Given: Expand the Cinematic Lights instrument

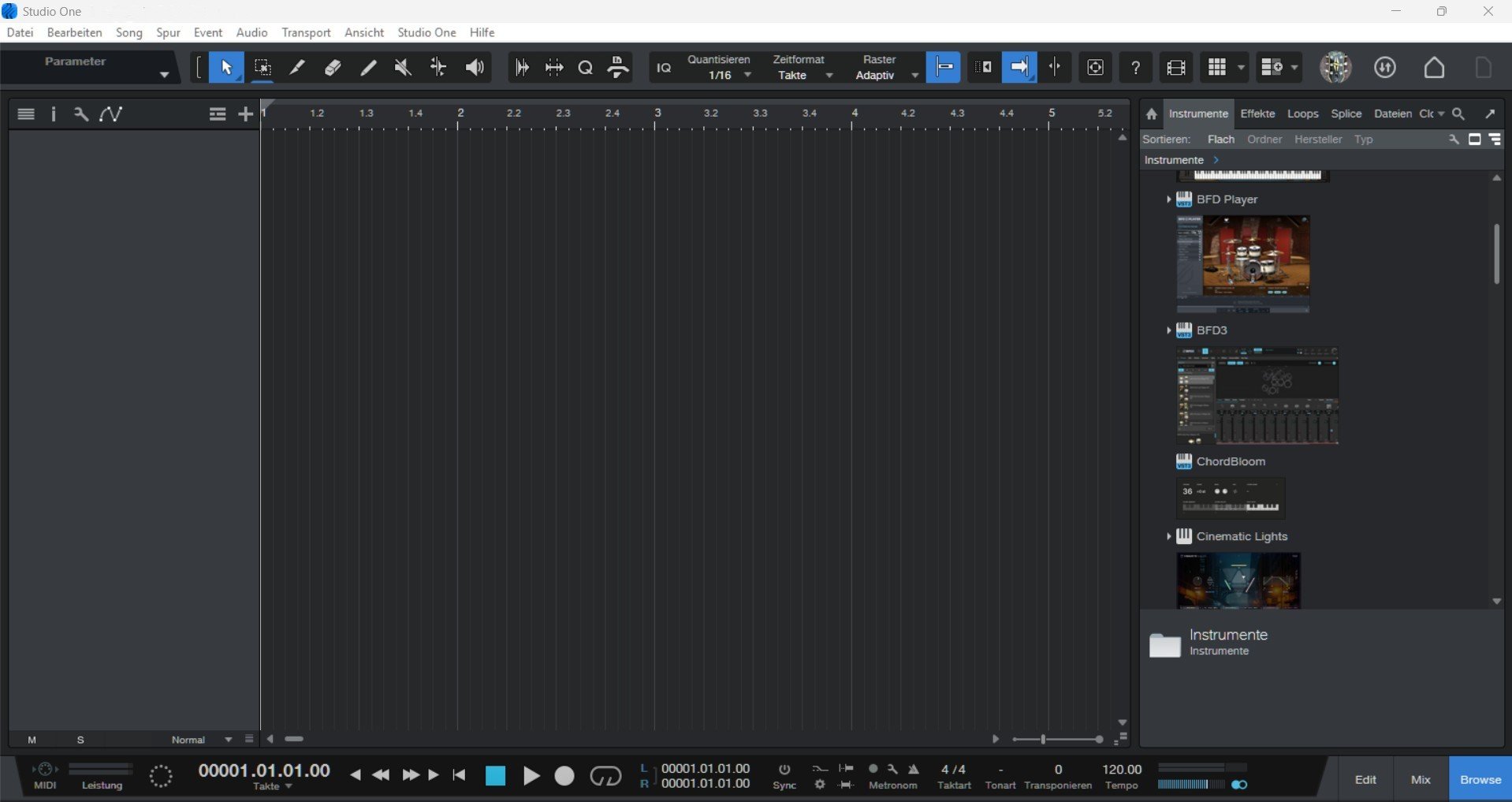Looking at the screenshot, I should [1168, 536].
